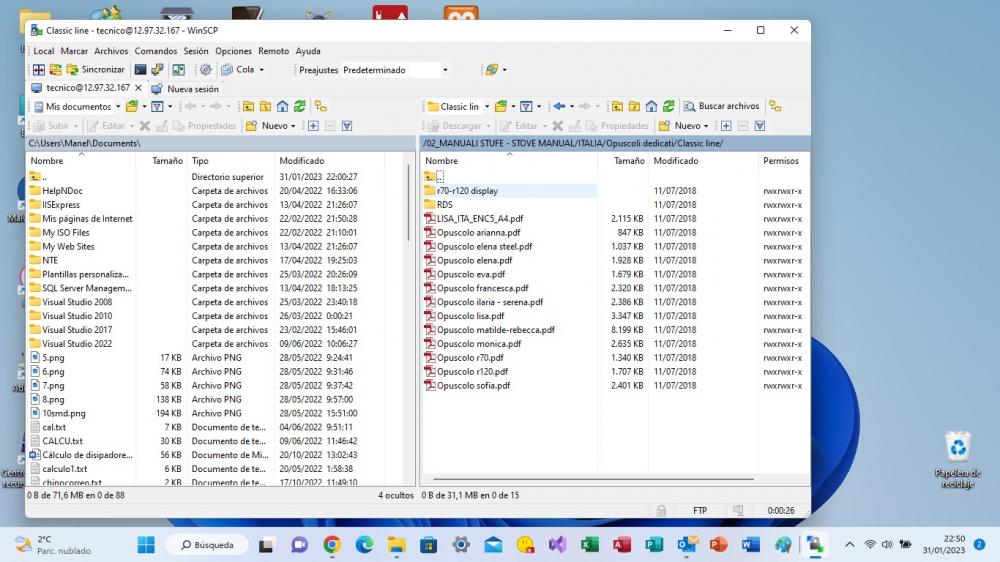
Task: Click the remote path address bar
Action: point(615,144)
